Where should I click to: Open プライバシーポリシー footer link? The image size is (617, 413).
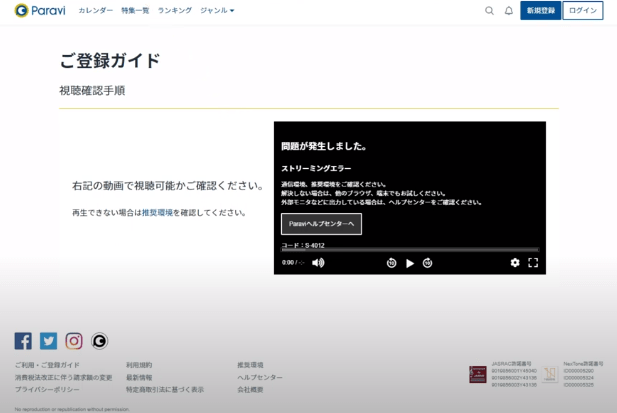(47, 390)
